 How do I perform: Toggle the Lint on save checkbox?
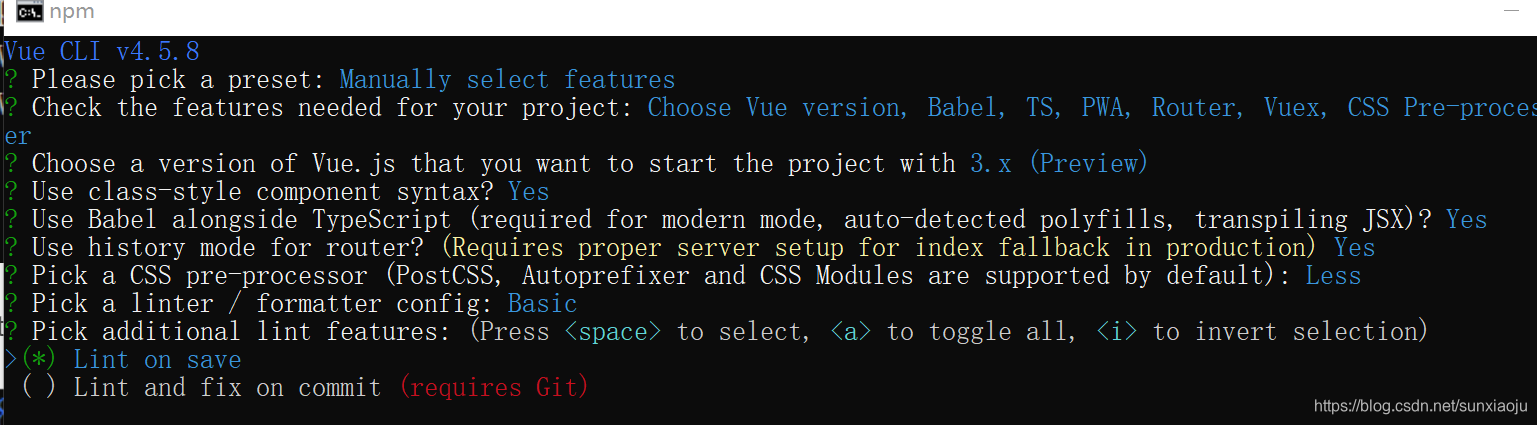tap(37, 360)
